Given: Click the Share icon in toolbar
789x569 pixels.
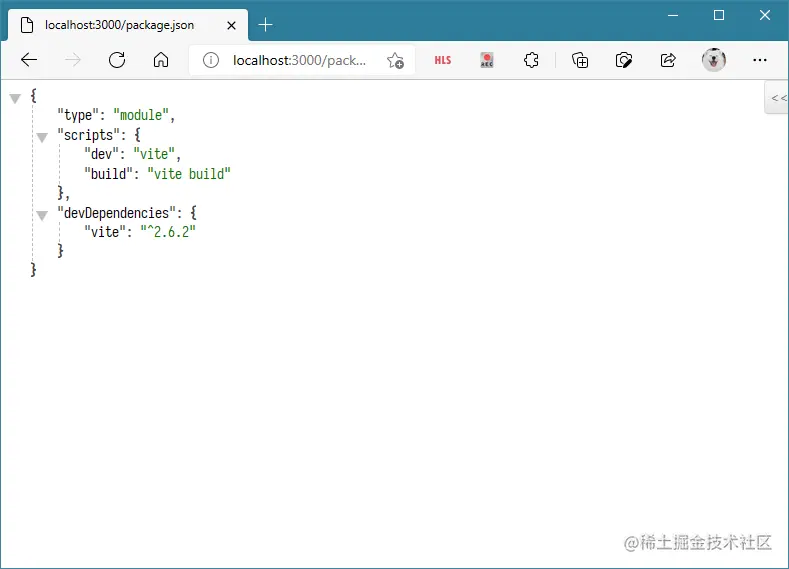Looking at the screenshot, I should [668, 60].
